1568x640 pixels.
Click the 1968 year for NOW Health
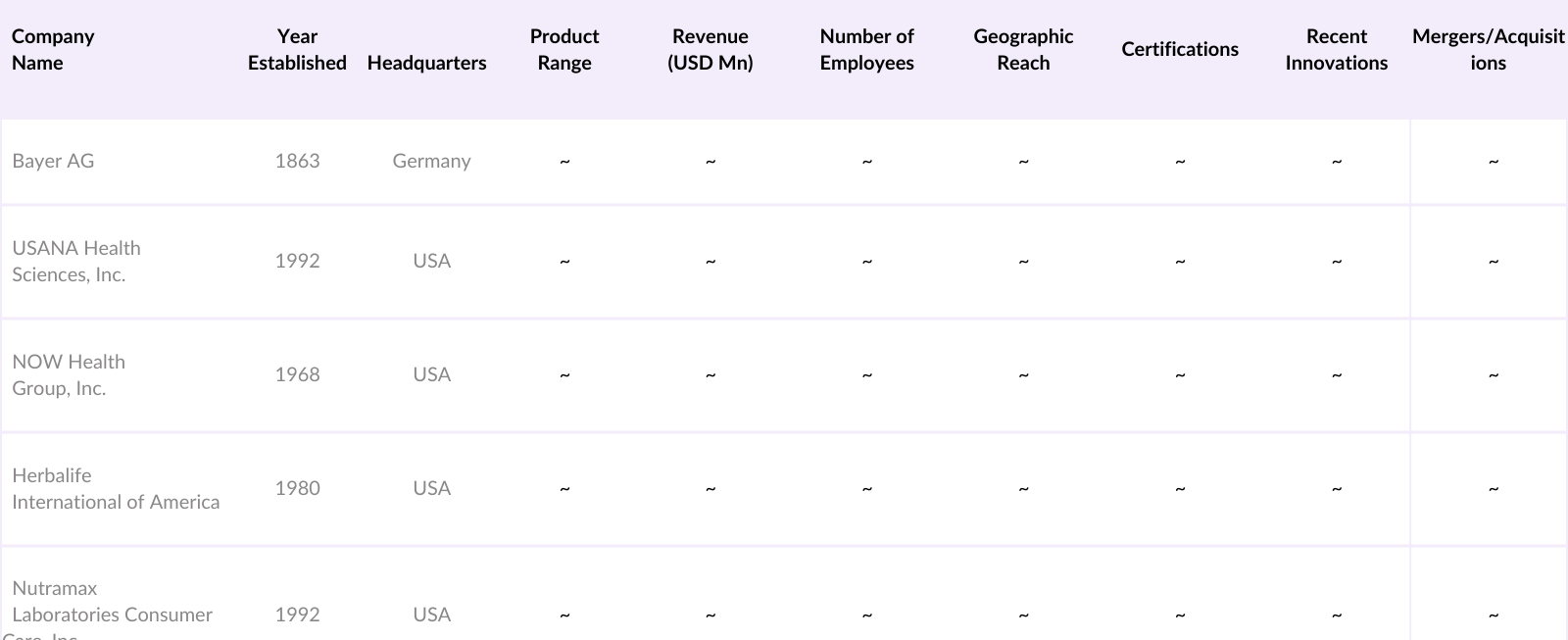click(x=297, y=374)
